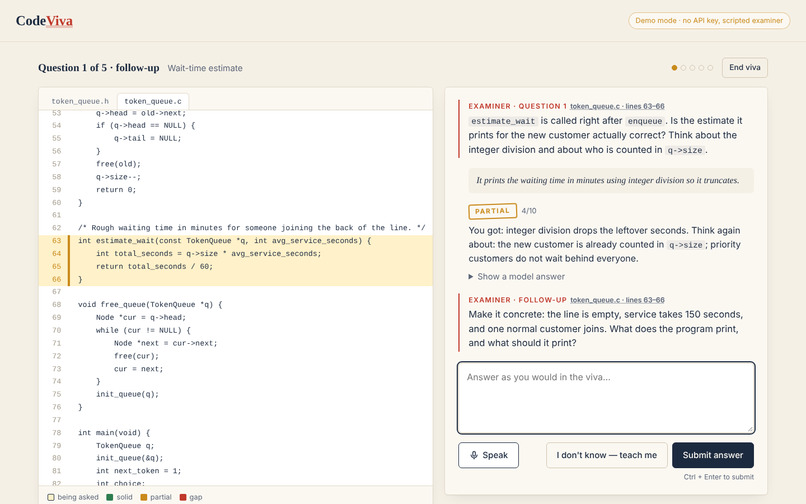Choose I don't know — teach me
This screenshot has width=806, height=504.
pyautogui.click(x=607, y=455)
